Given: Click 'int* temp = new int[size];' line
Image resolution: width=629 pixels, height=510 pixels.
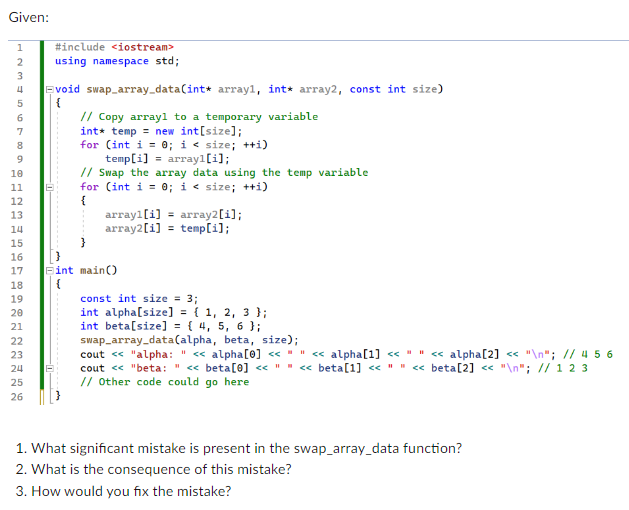Looking at the screenshot, I should (161, 131).
